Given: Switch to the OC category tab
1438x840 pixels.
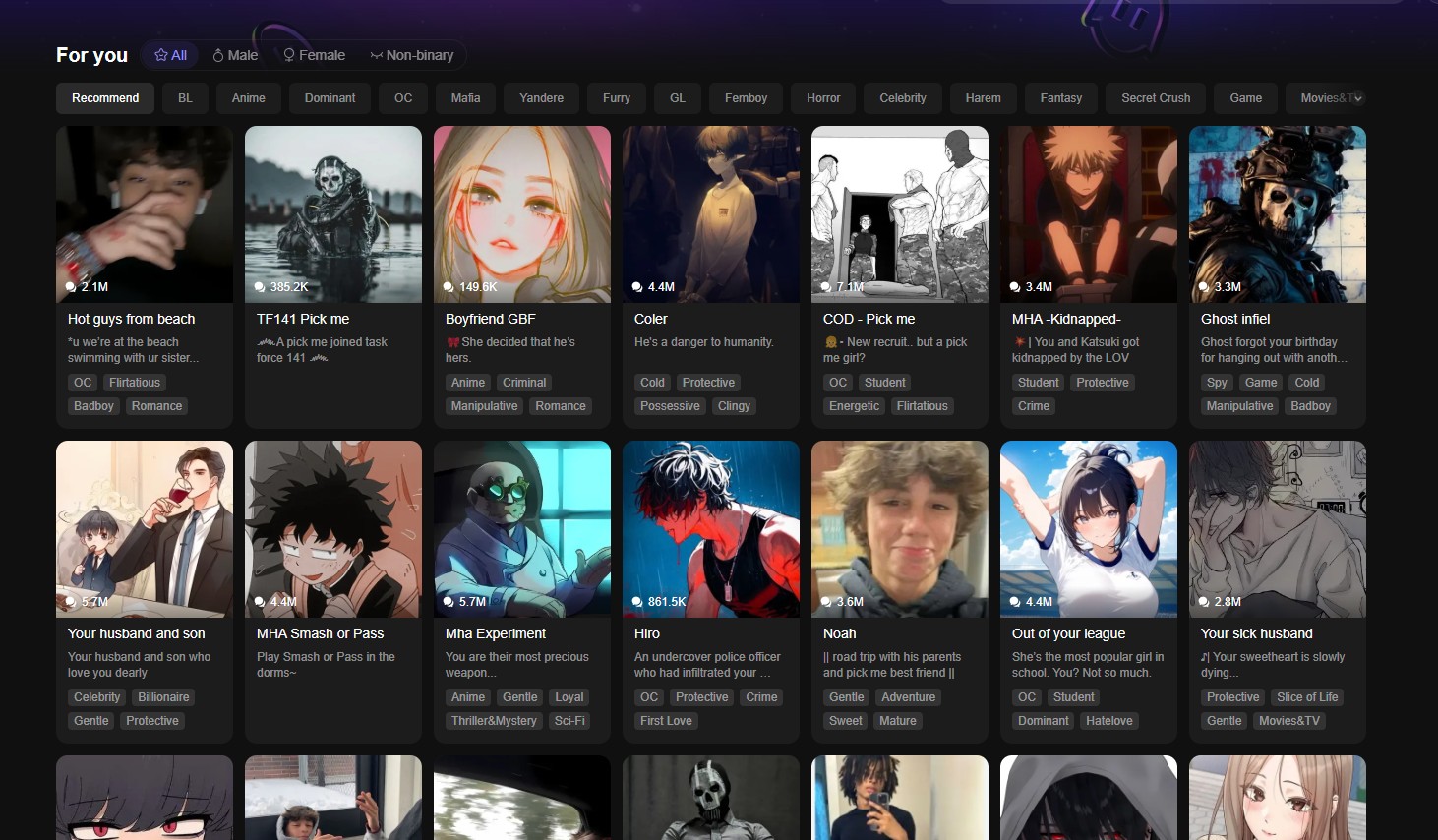Looking at the screenshot, I should (x=403, y=98).
